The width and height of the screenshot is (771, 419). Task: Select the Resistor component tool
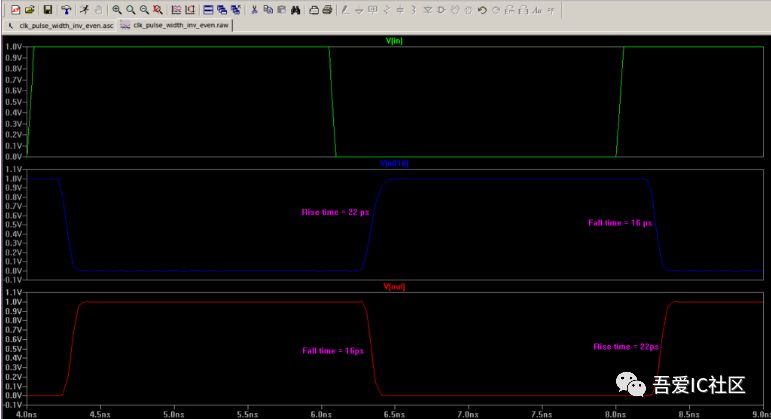386,9
